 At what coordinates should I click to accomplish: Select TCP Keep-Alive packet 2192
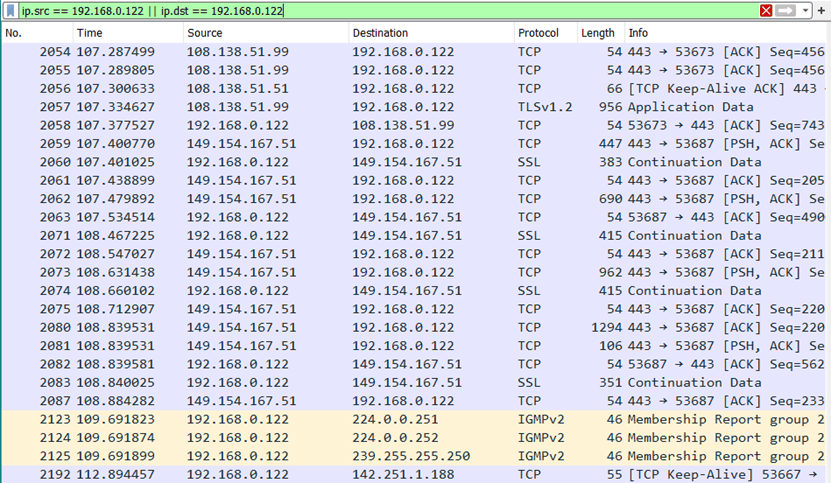tap(416, 475)
